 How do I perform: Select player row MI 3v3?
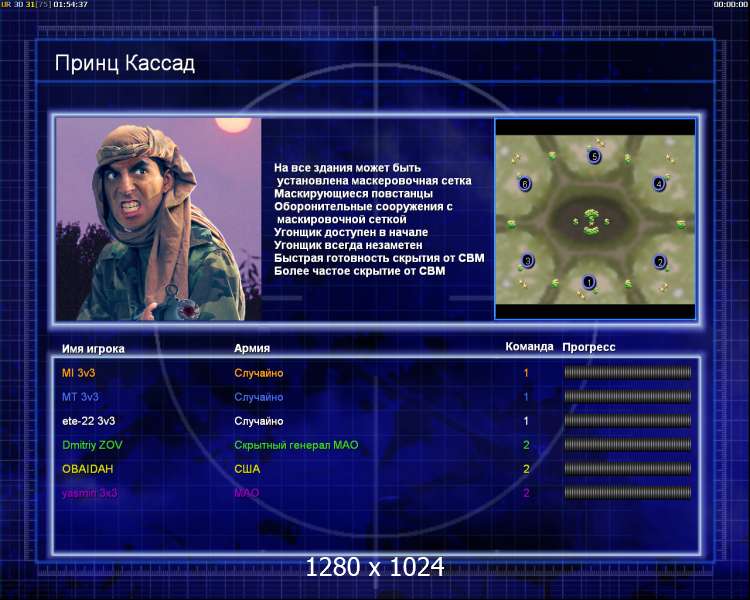tap(376, 373)
